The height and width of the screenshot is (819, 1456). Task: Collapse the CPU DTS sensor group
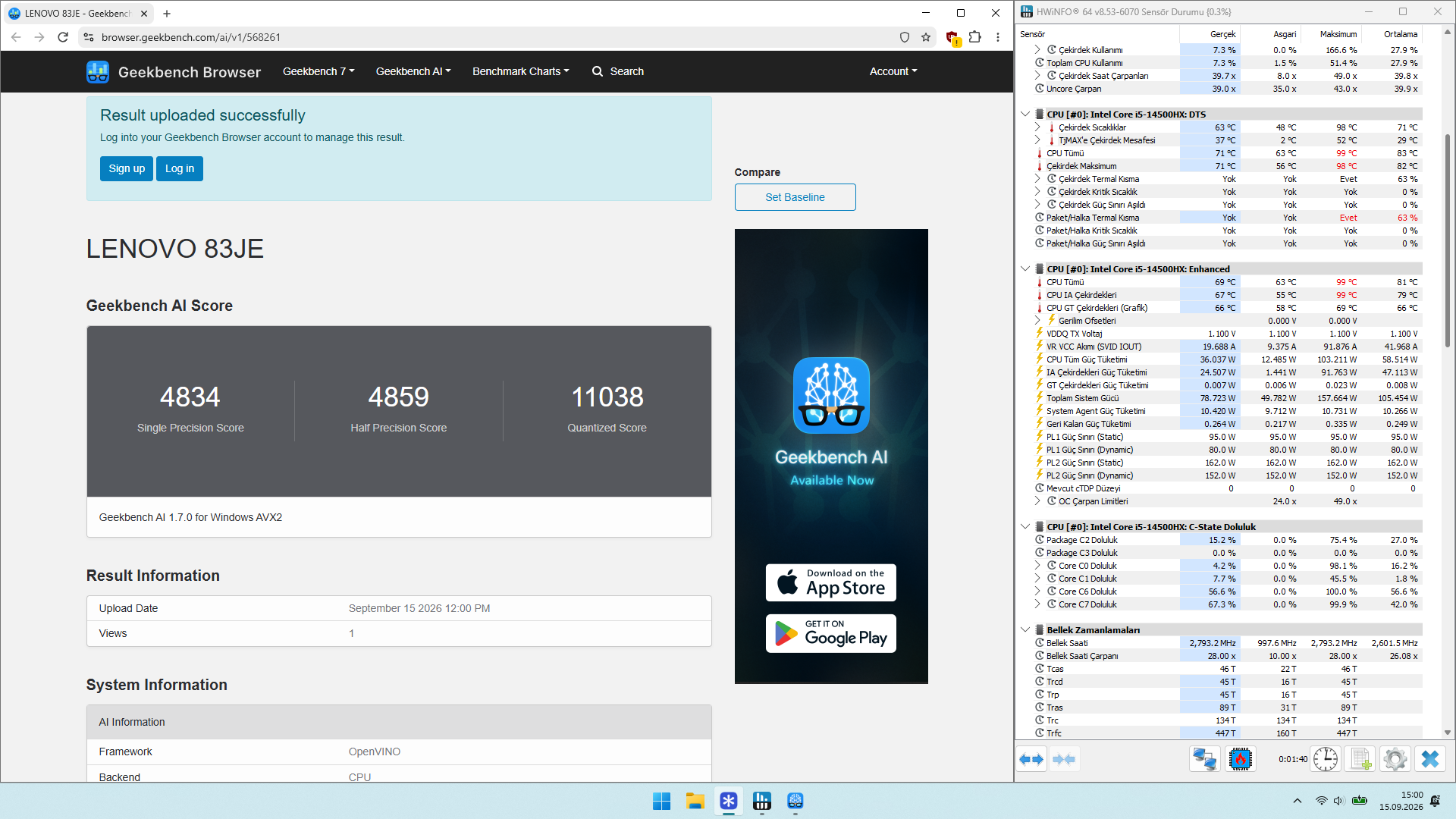point(1025,115)
